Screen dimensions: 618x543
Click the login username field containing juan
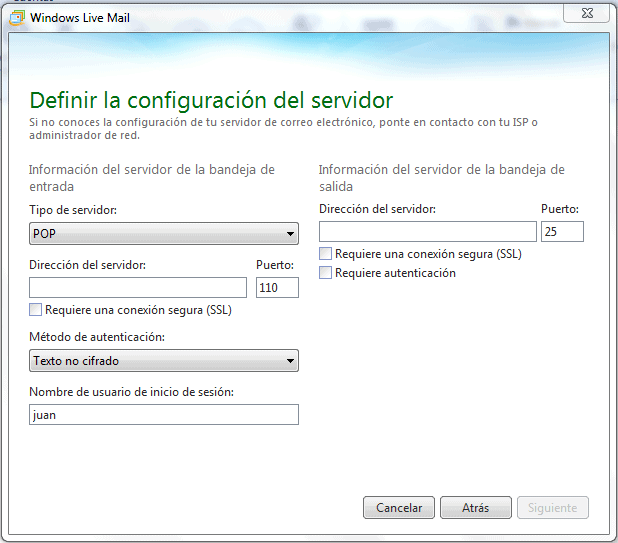(x=164, y=415)
